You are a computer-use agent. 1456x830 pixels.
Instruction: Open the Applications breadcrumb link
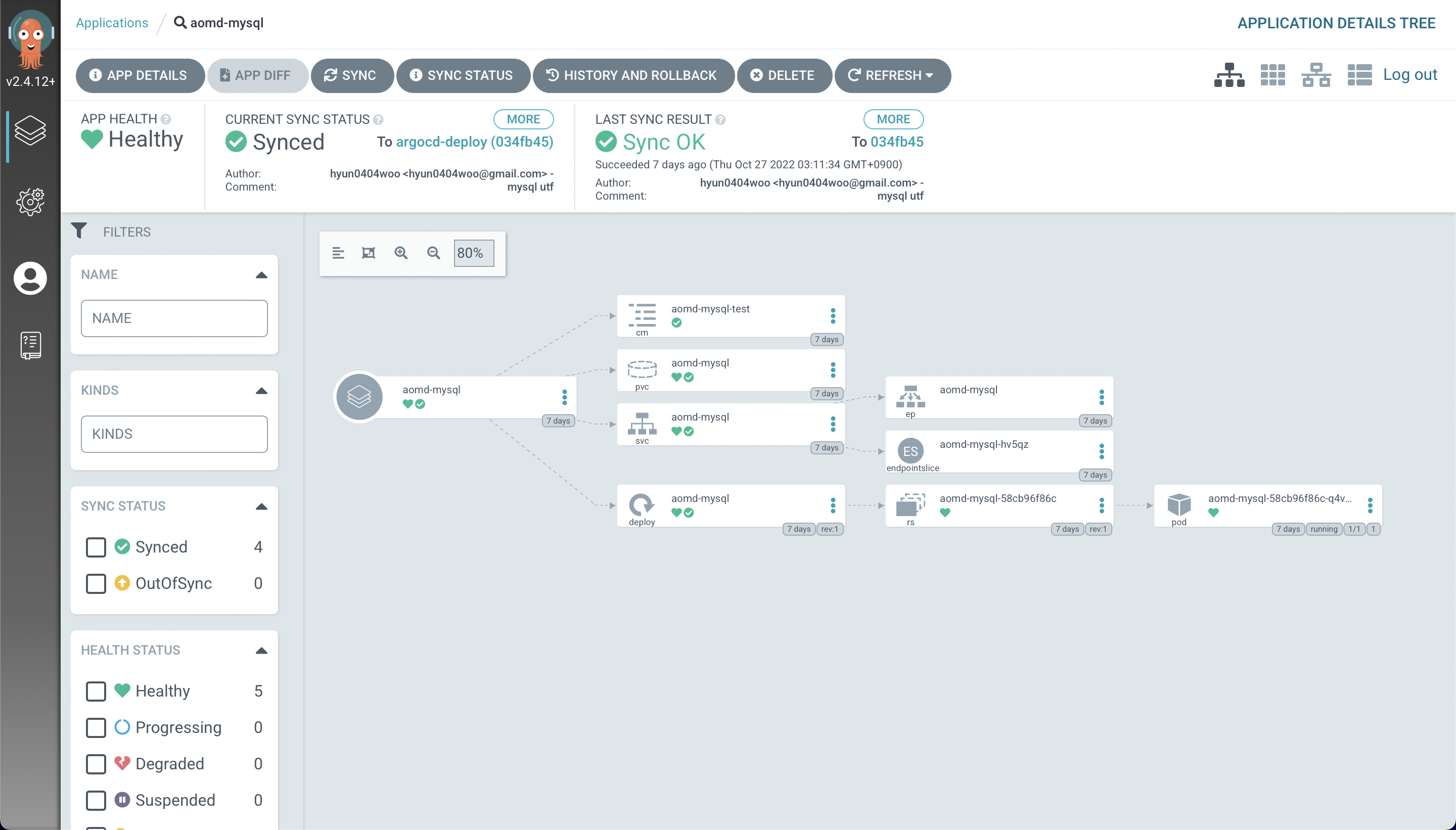click(112, 23)
